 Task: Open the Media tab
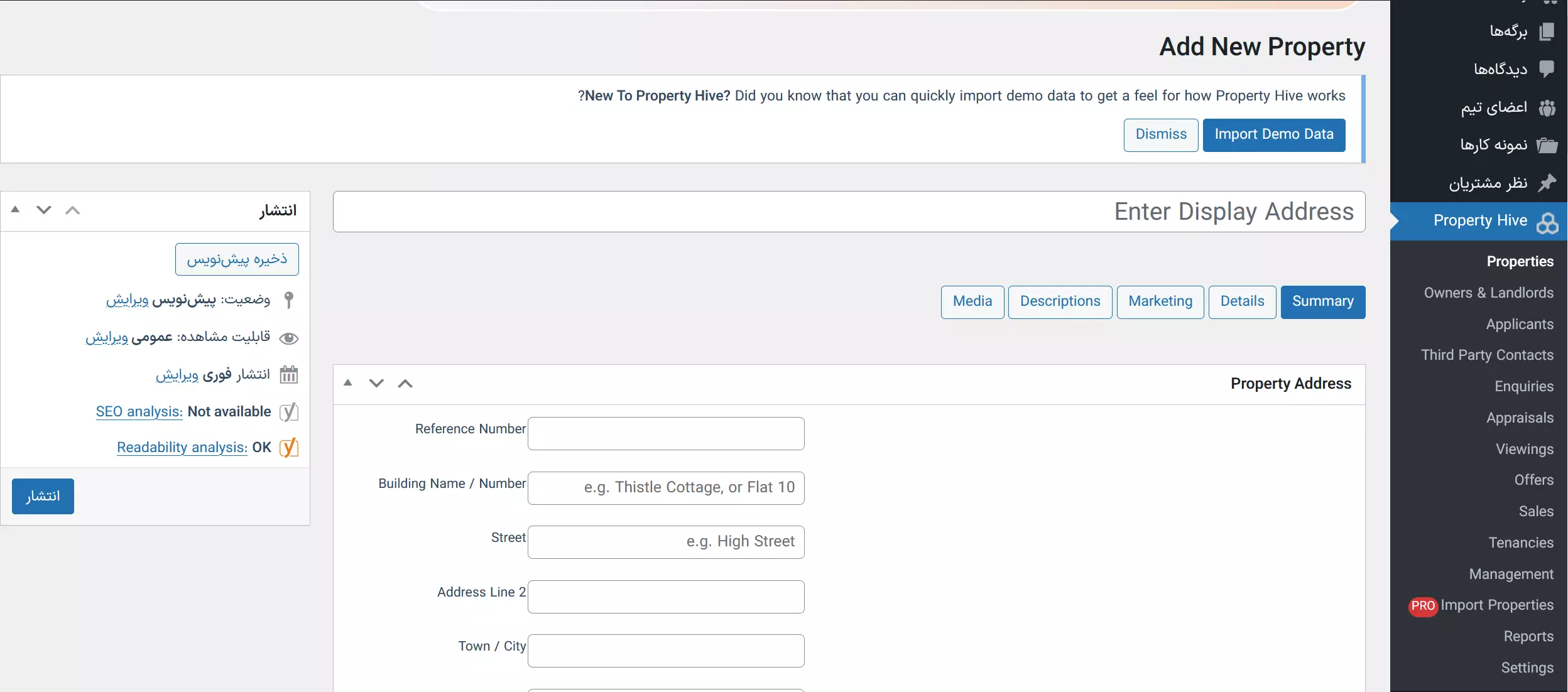(972, 302)
